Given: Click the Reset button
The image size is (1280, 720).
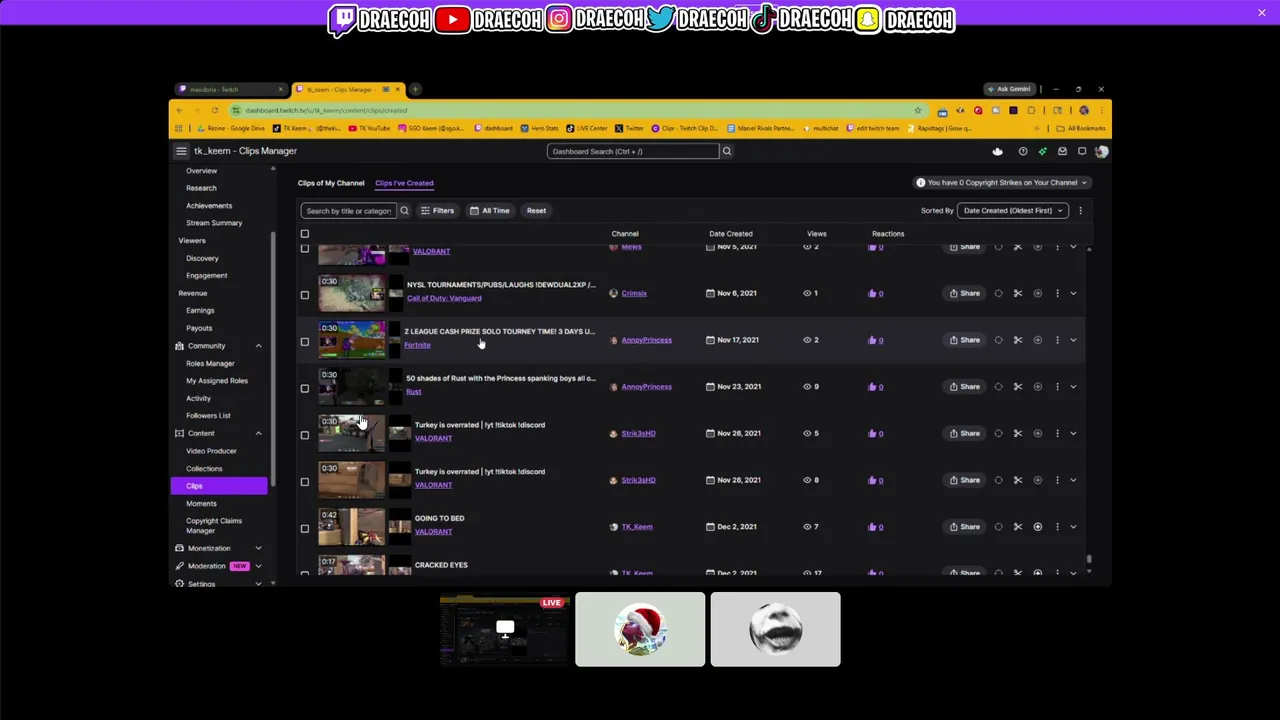Looking at the screenshot, I should coord(536,210).
